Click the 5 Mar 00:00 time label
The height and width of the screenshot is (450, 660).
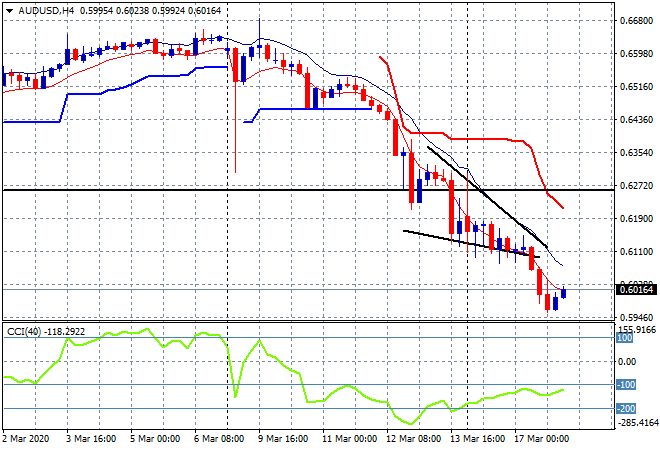pyautogui.click(x=155, y=439)
